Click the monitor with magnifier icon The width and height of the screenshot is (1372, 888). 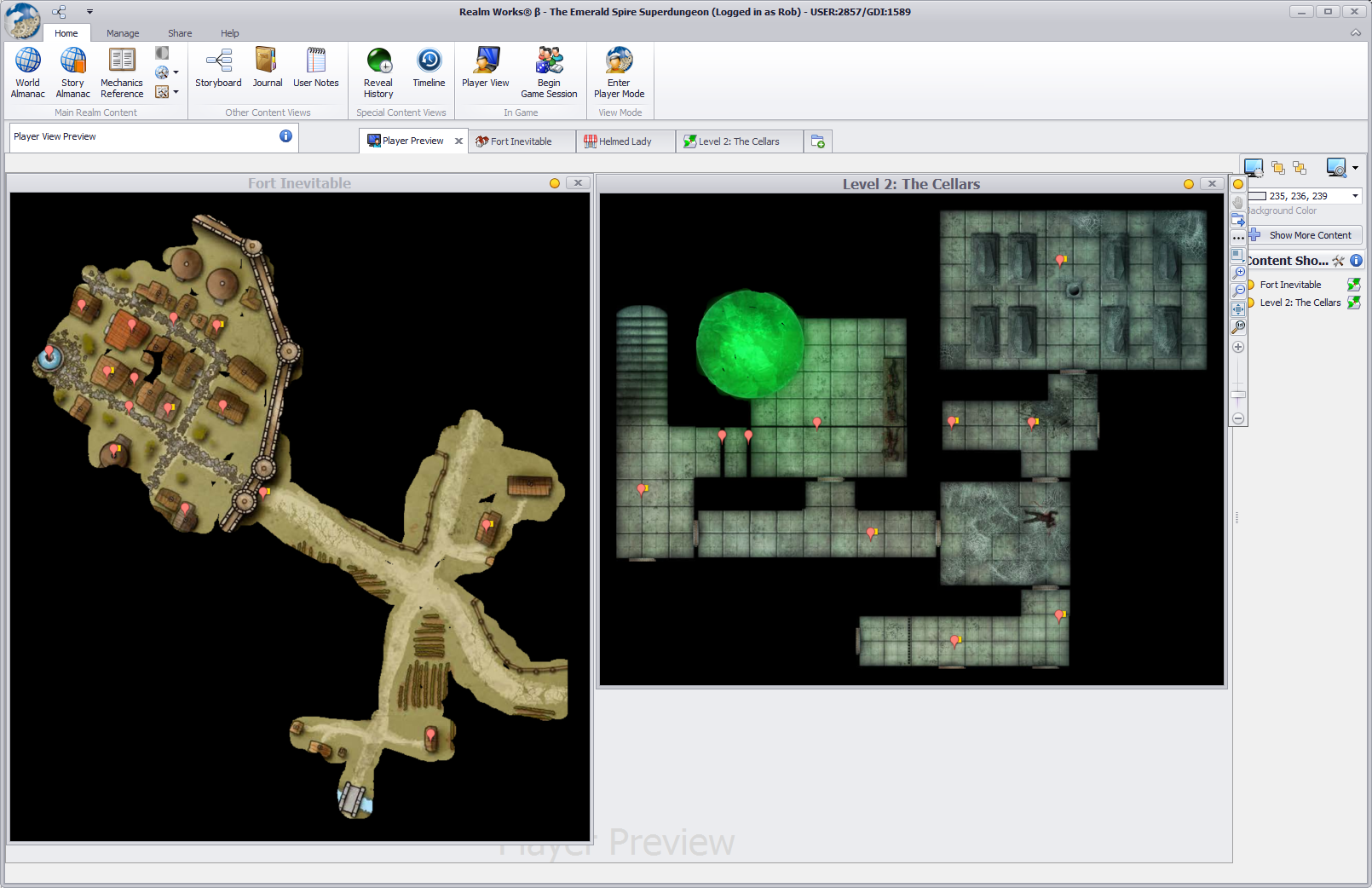pyautogui.click(x=1336, y=167)
